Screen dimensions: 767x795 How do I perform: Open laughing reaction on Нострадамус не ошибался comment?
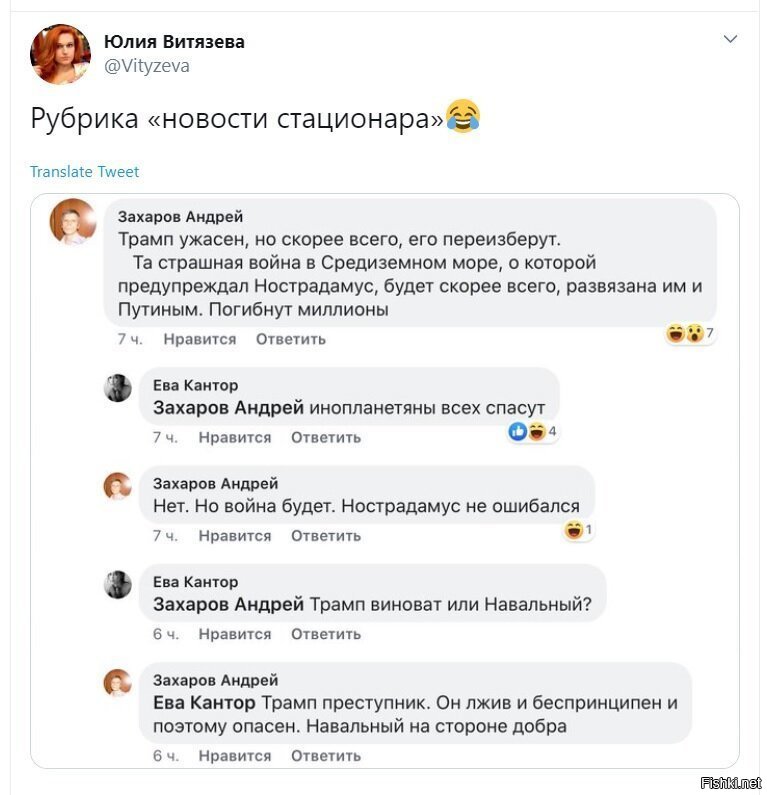point(578,530)
